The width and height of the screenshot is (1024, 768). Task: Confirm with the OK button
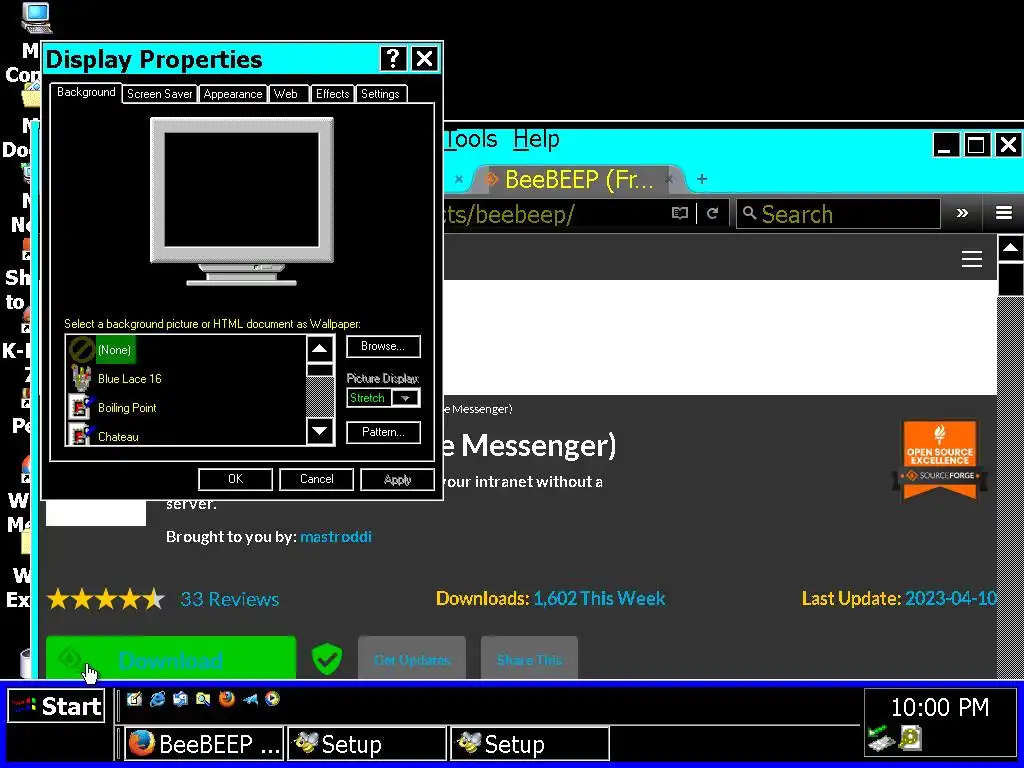(x=235, y=479)
